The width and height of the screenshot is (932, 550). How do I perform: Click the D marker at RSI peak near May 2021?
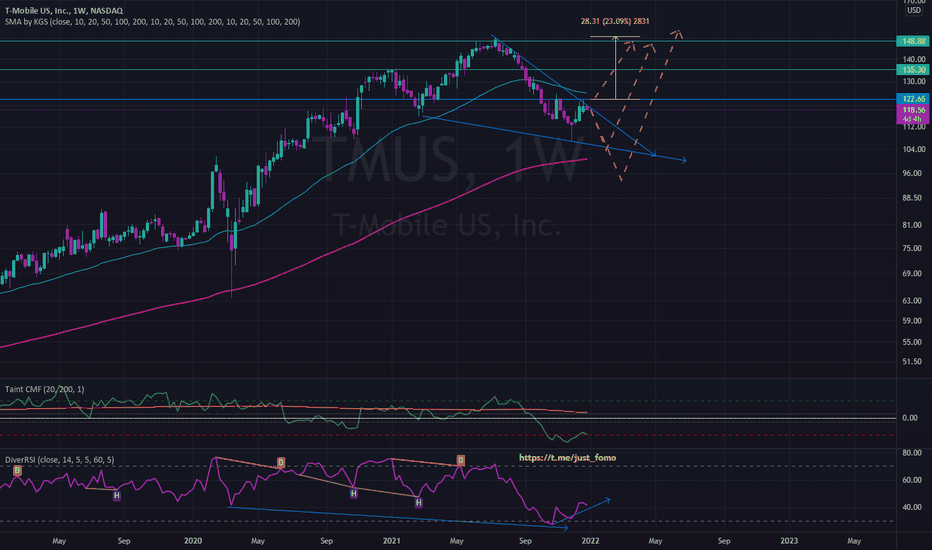pos(460,460)
